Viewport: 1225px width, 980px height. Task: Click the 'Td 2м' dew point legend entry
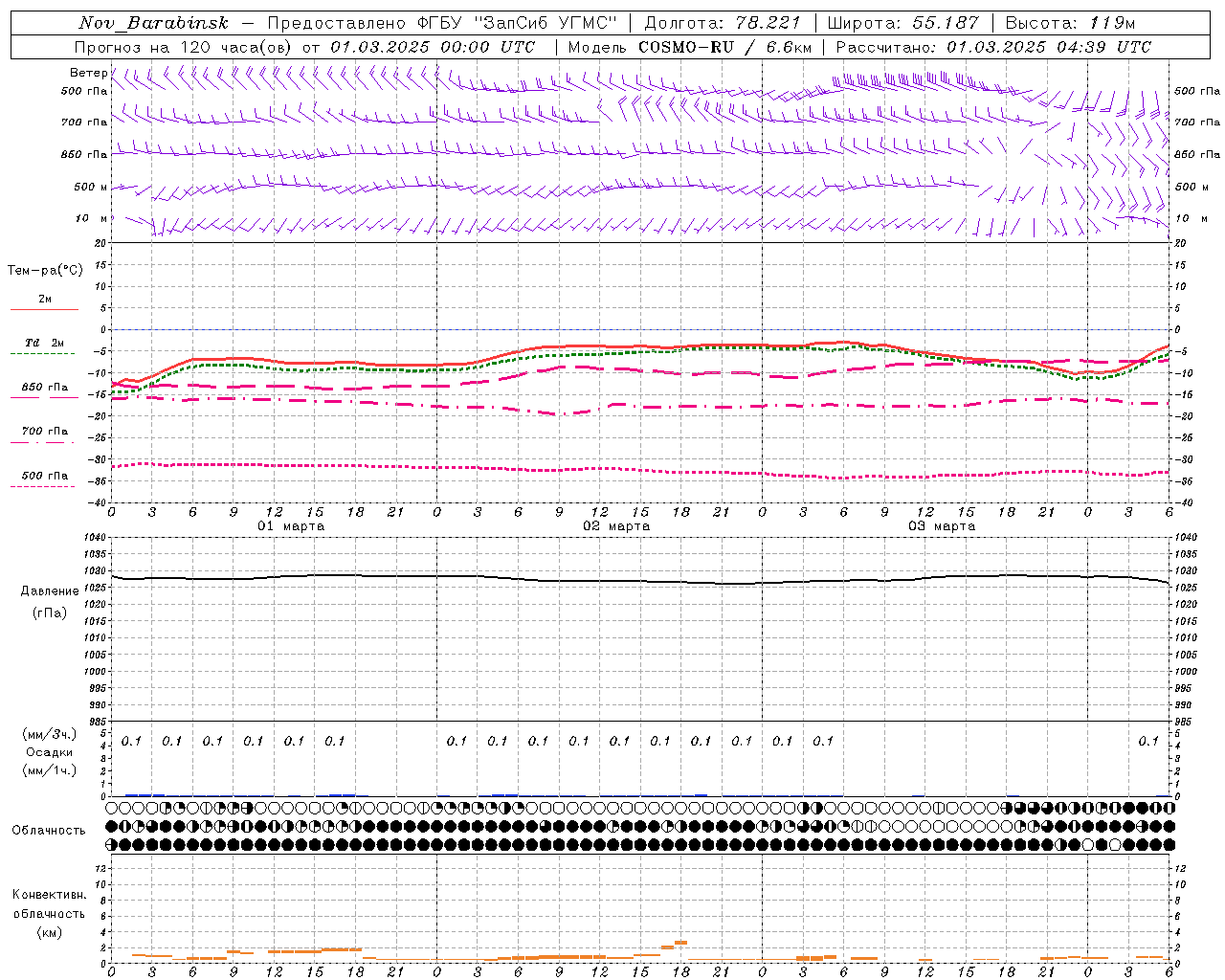point(44,343)
